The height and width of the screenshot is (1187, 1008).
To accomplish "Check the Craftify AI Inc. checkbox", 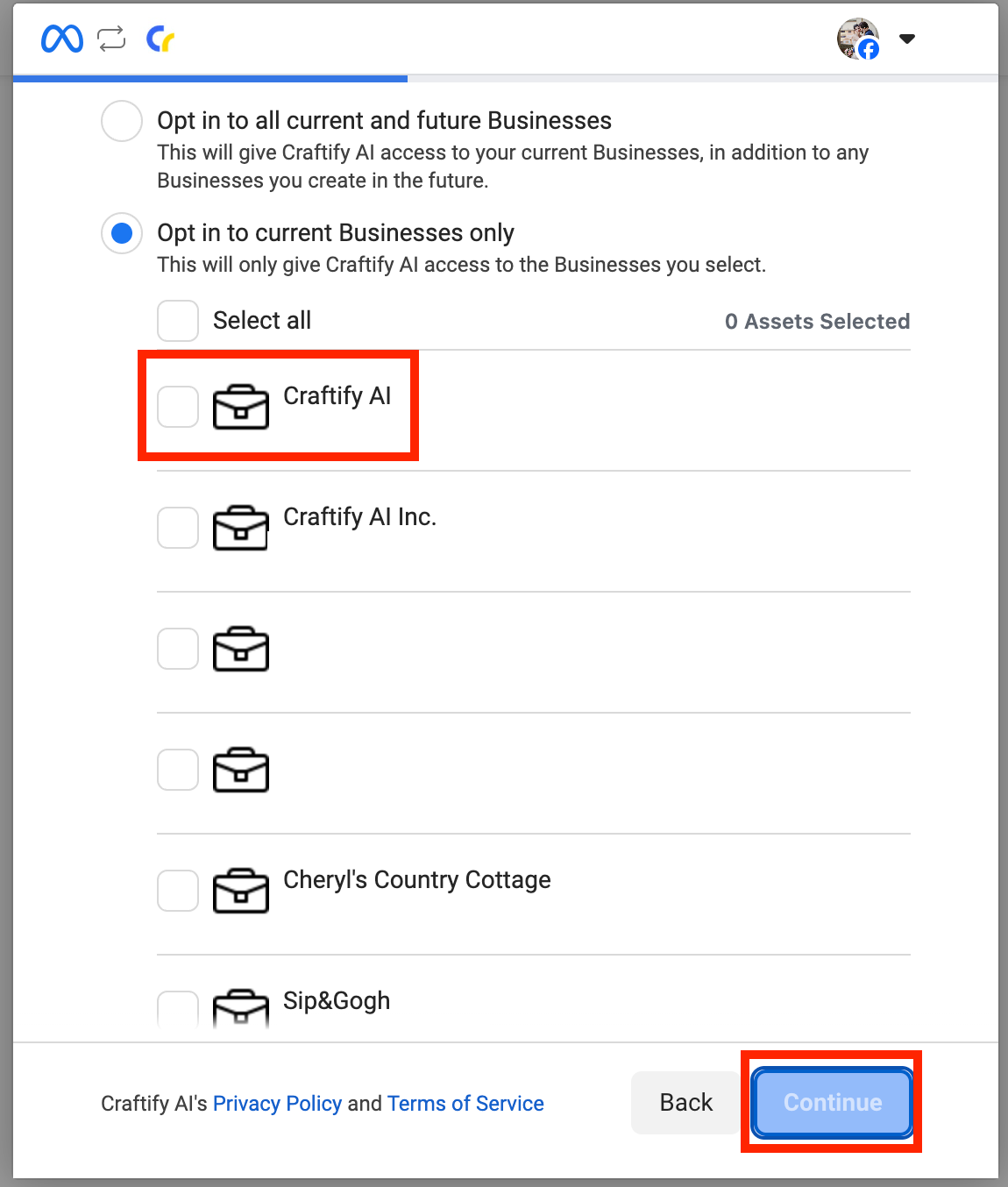I will tap(178, 528).
